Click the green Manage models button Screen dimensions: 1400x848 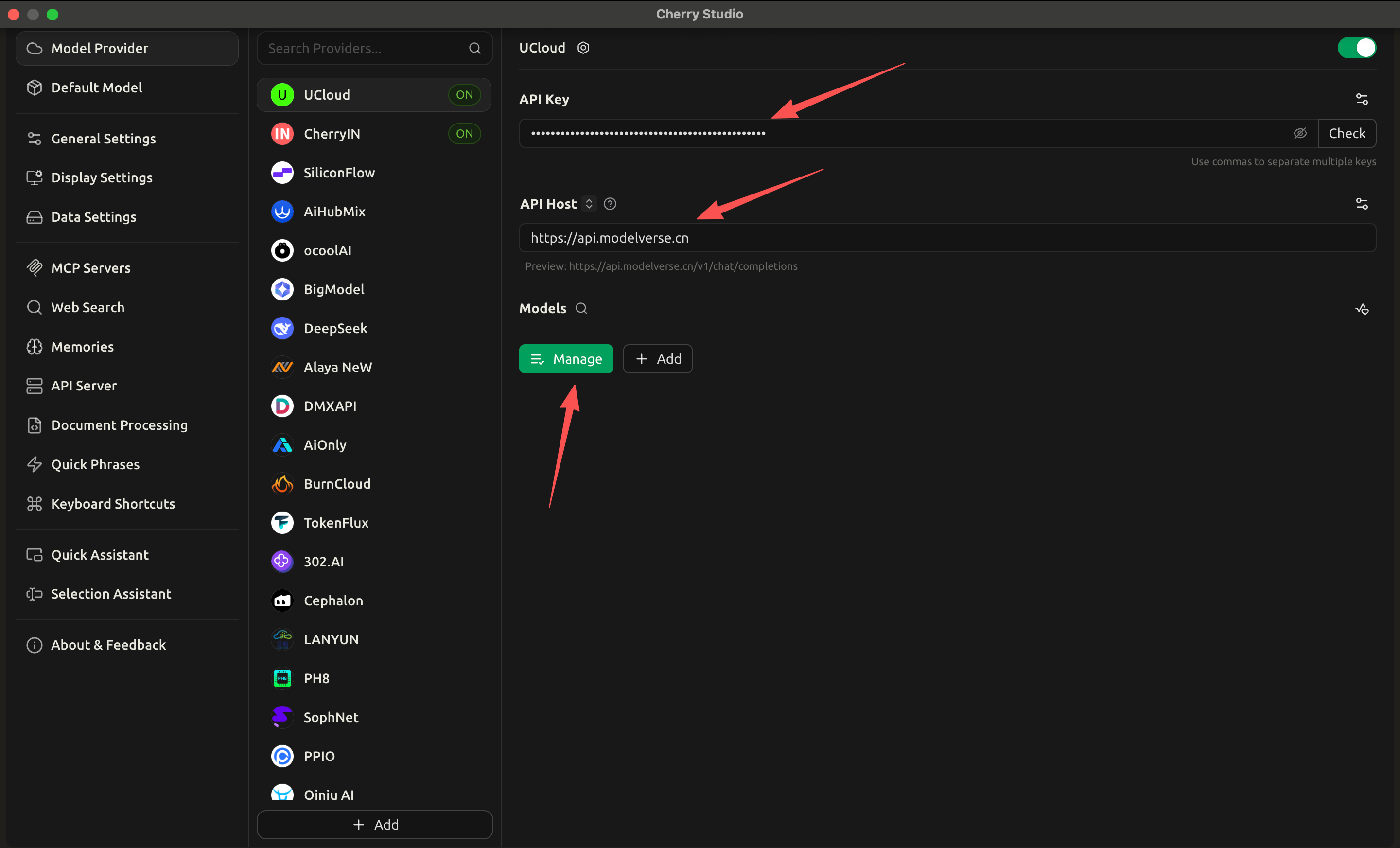coord(566,359)
